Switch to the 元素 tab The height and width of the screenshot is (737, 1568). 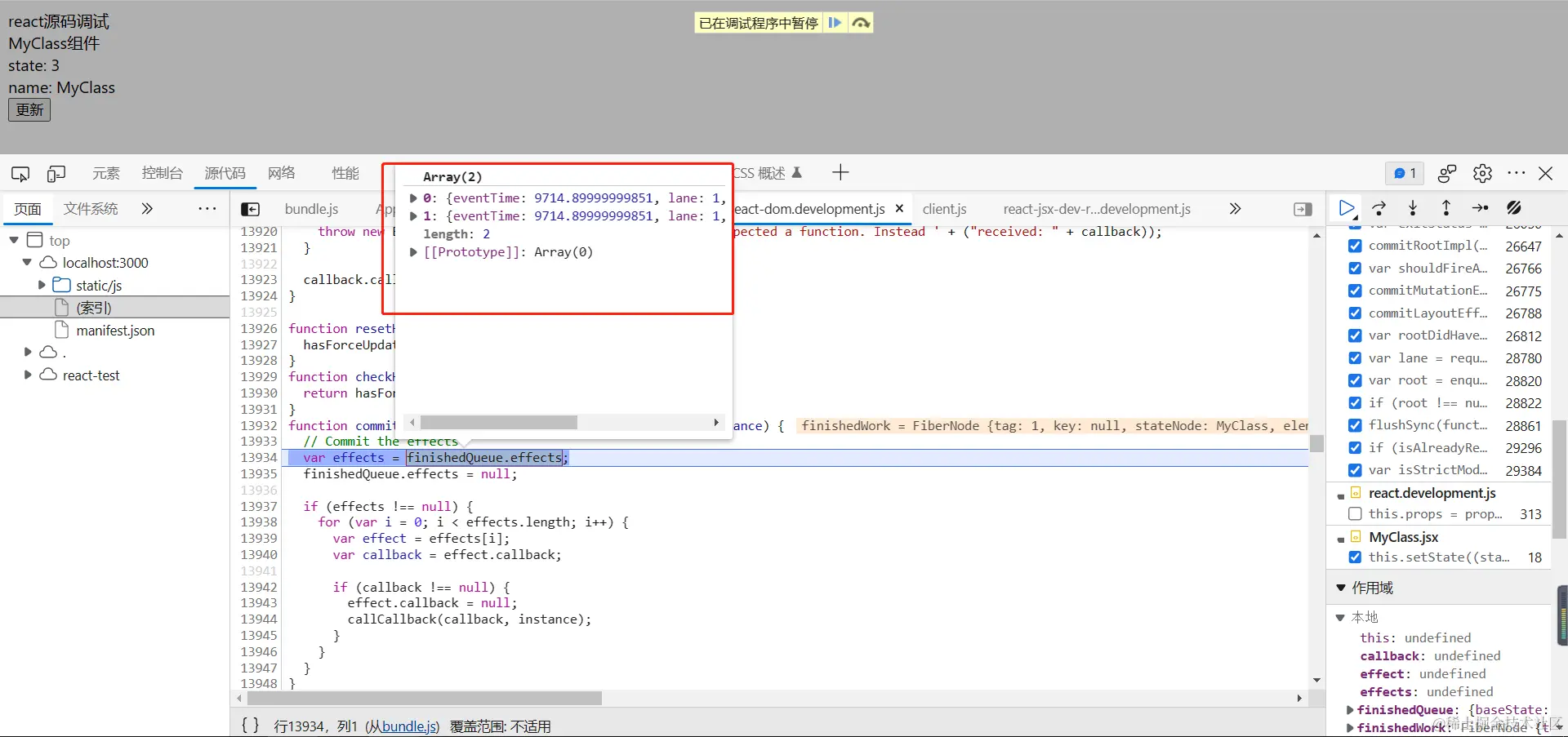106,173
